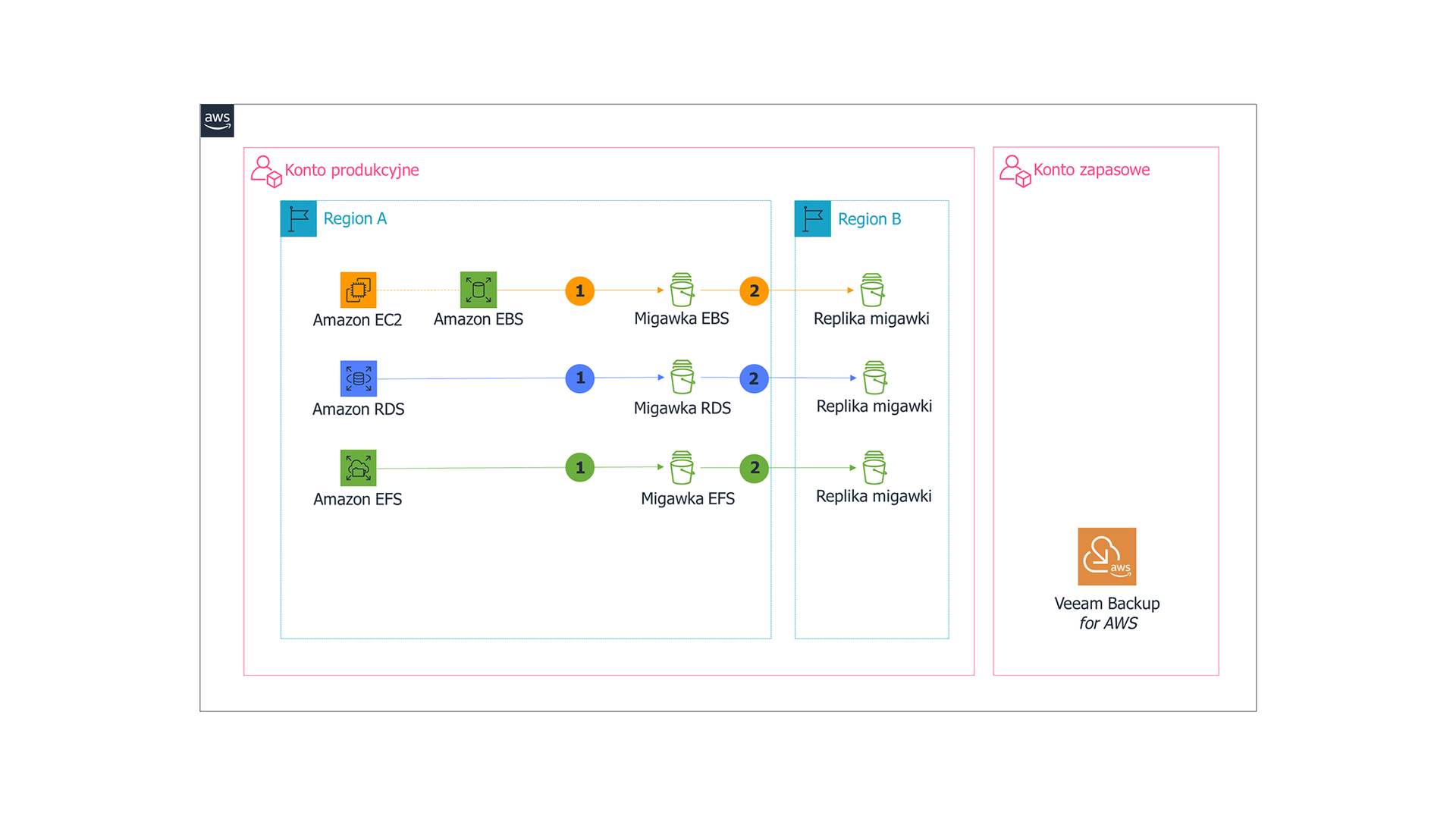This screenshot has height=819, width=1456.
Task: Select the Konto zapasowe account icon
Action: 1015,171
